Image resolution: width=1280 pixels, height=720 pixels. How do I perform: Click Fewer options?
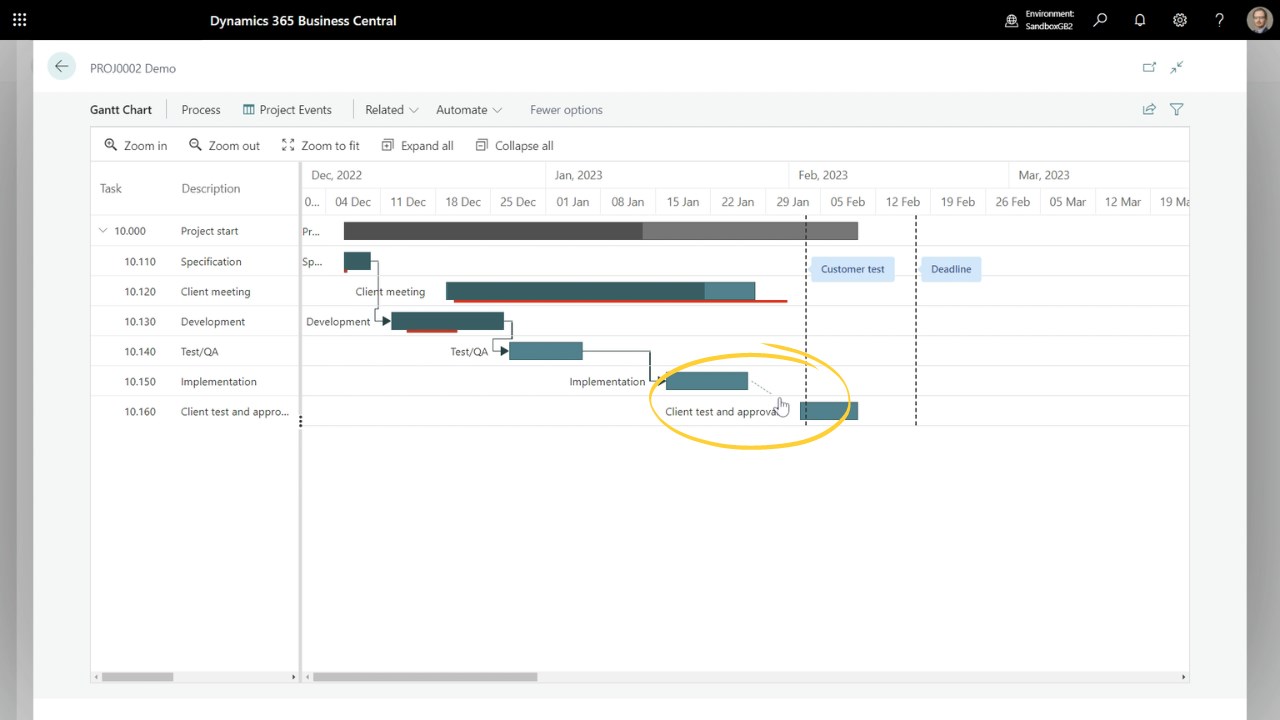(x=566, y=110)
